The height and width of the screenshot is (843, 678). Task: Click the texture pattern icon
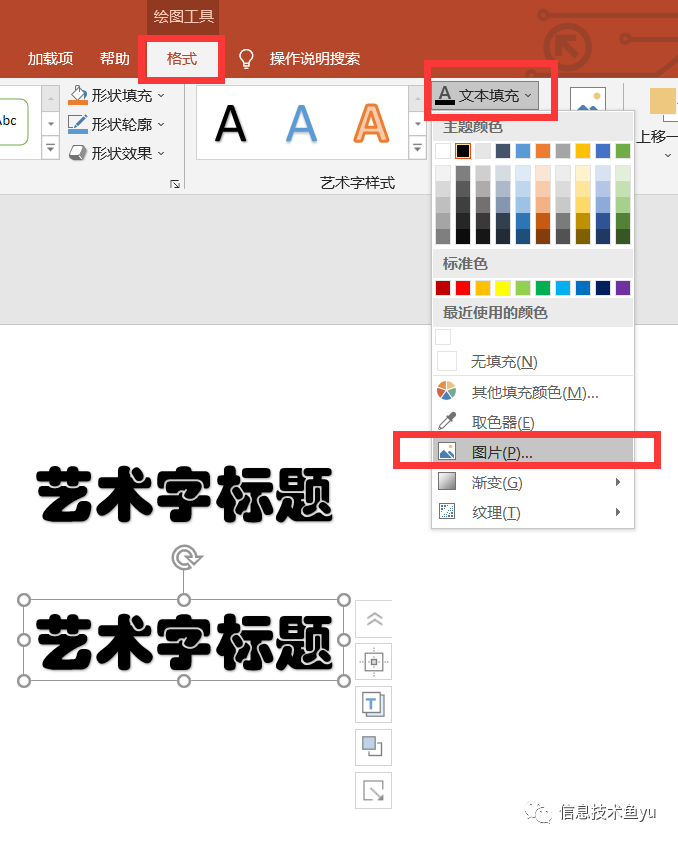point(447,511)
